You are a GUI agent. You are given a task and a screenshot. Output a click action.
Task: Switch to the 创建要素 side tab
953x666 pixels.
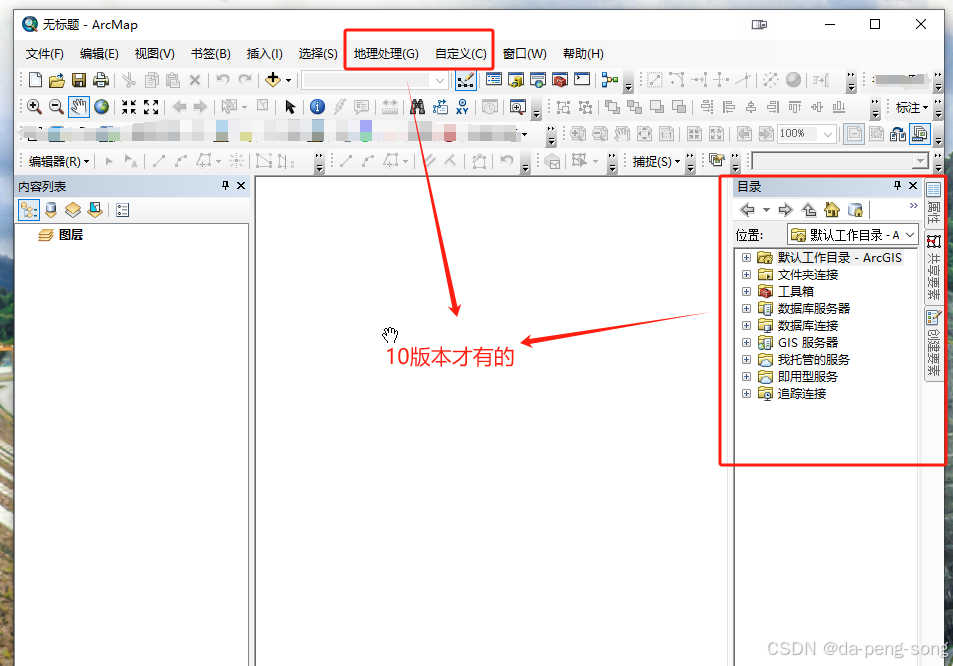tap(934, 343)
